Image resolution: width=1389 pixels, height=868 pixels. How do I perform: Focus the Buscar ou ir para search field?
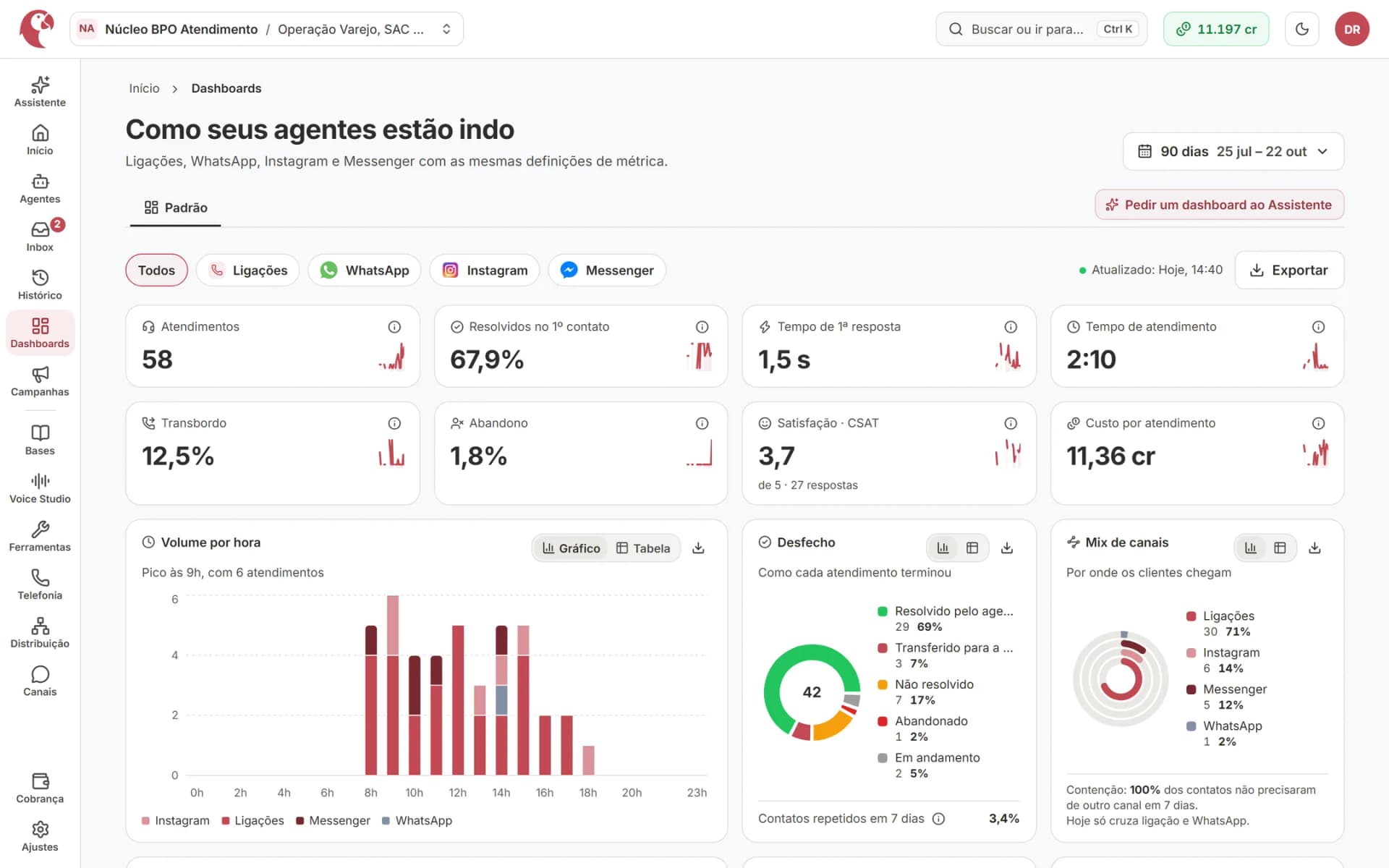1042,29
